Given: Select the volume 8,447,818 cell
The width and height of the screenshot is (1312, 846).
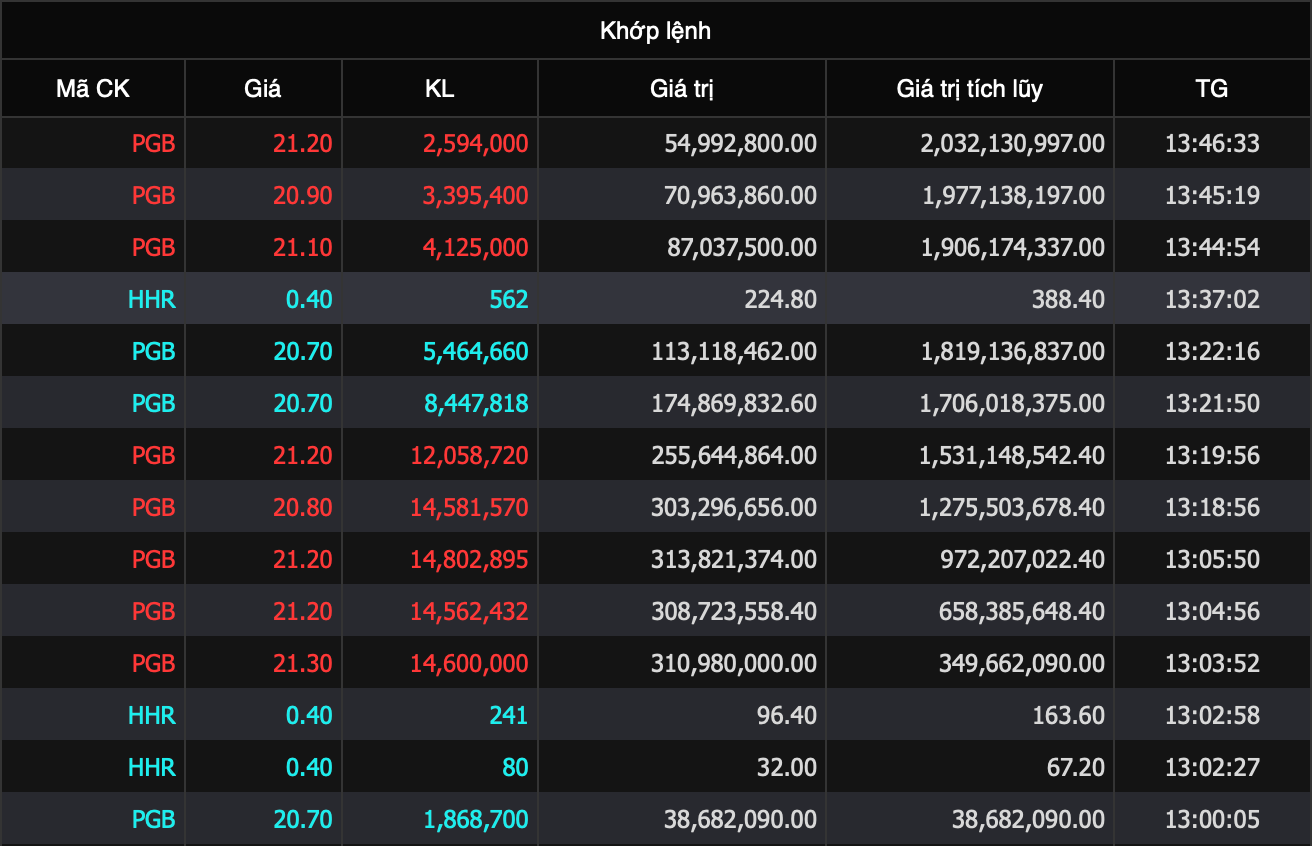Looking at the screenshot, I should point(476,403).
